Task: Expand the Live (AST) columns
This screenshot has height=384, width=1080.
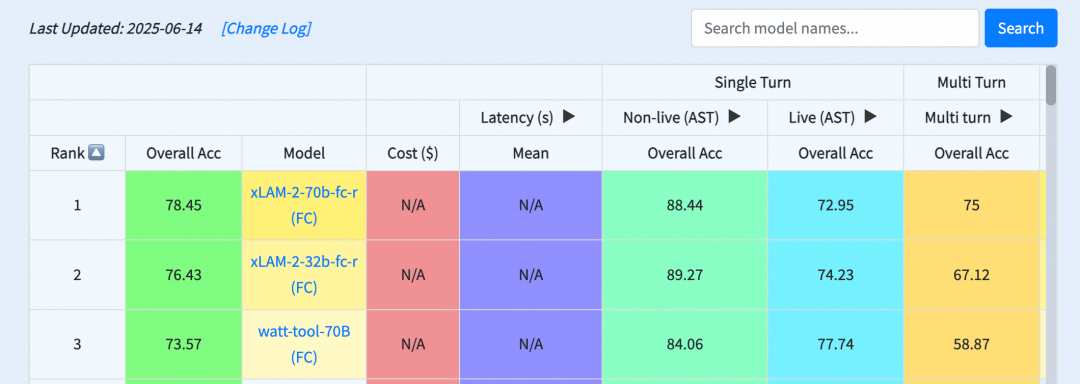Action: pos(870,117)
